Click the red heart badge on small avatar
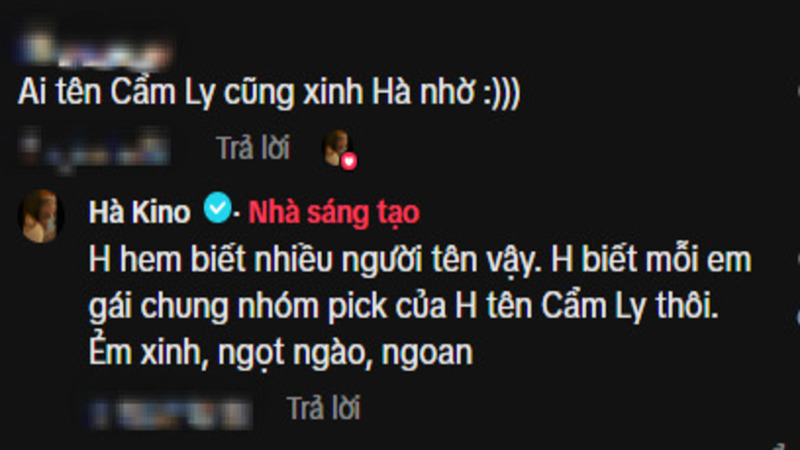 click(x=349, y=161)
